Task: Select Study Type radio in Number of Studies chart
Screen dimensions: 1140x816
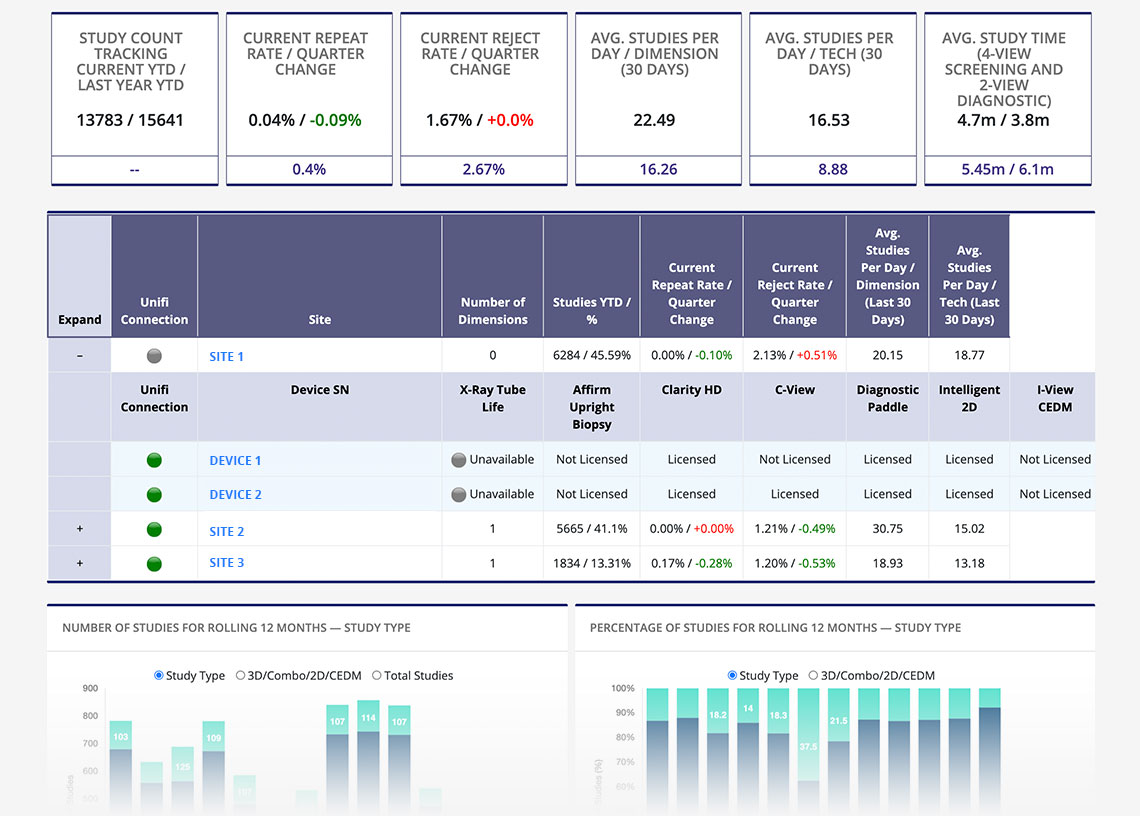Action: [x=159, y=676]
